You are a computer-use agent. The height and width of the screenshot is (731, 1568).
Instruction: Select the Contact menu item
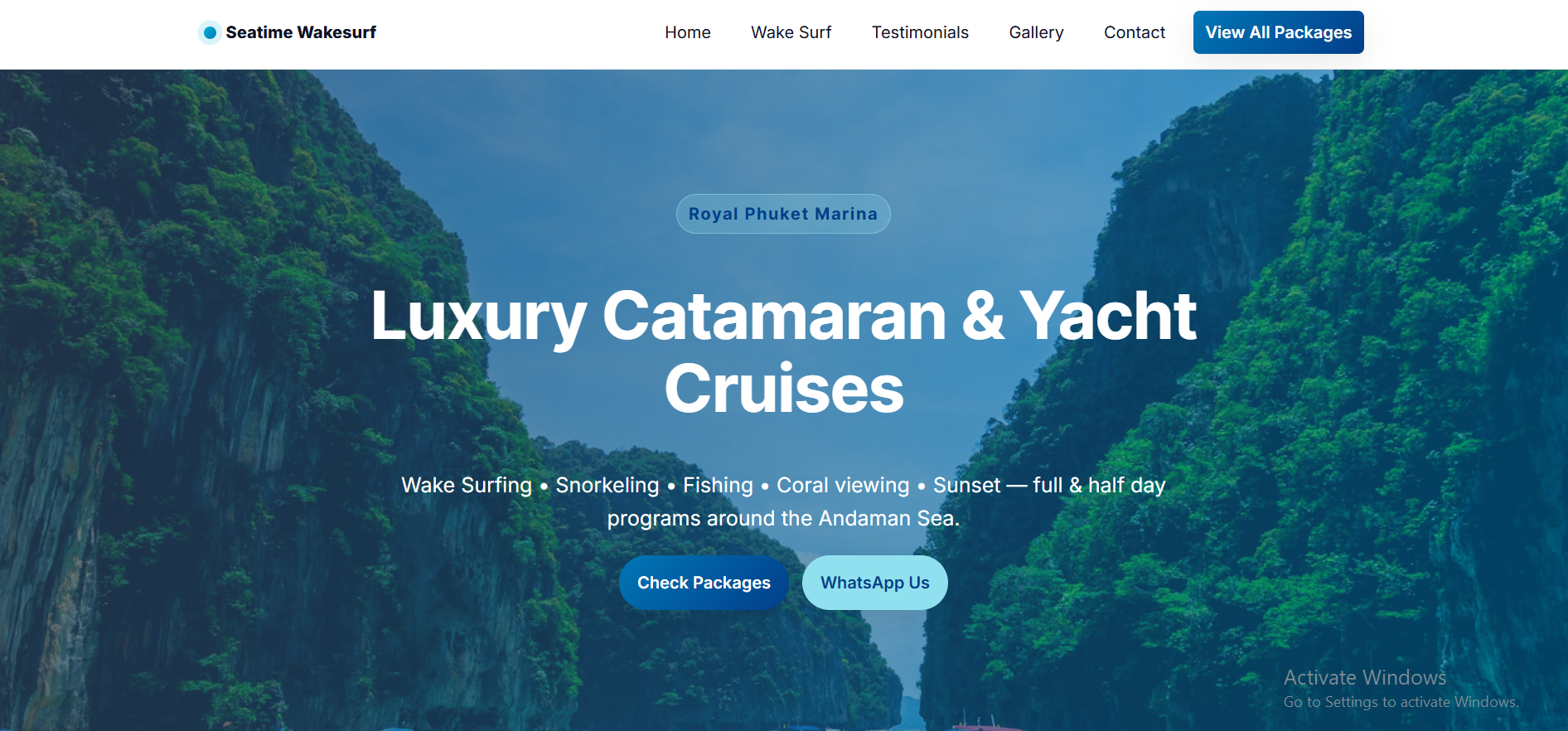(1135, 32)
